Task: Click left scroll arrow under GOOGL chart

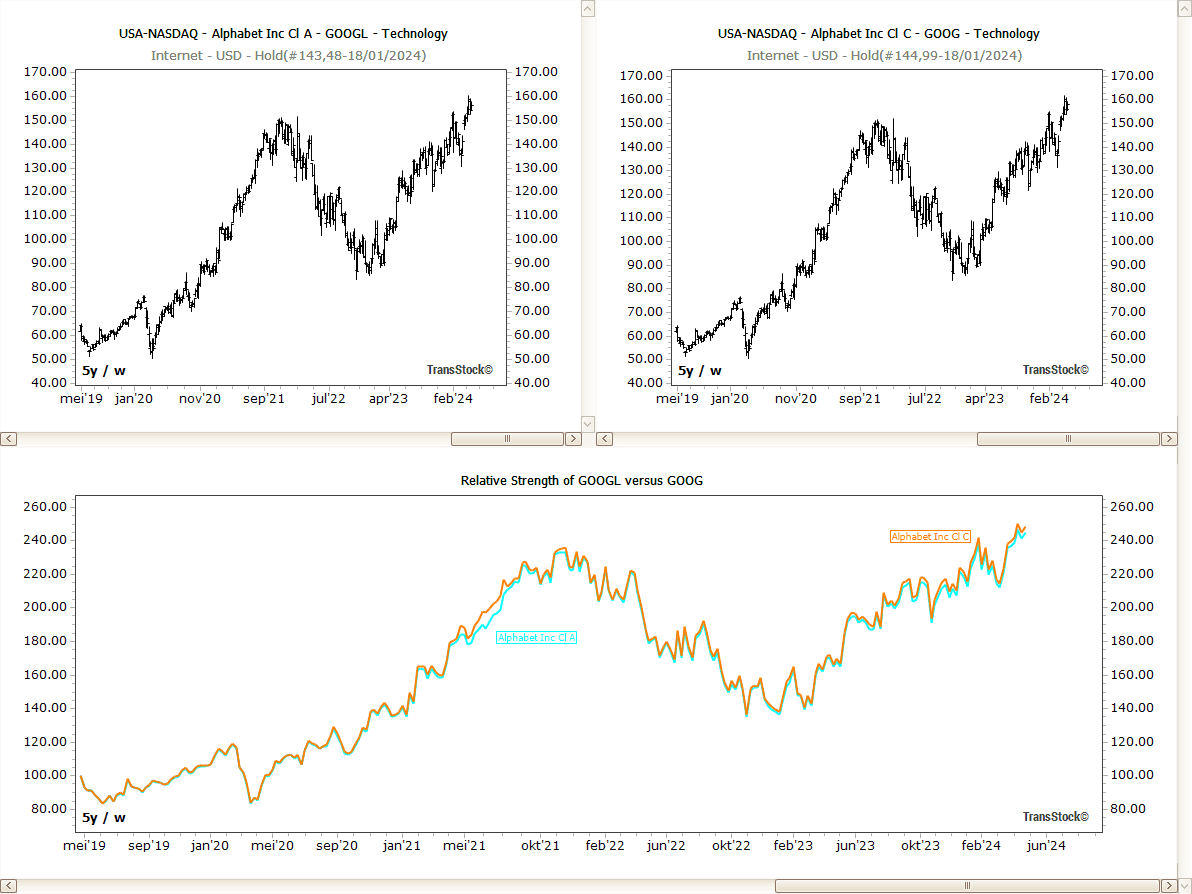Action: tap(8, 439)
